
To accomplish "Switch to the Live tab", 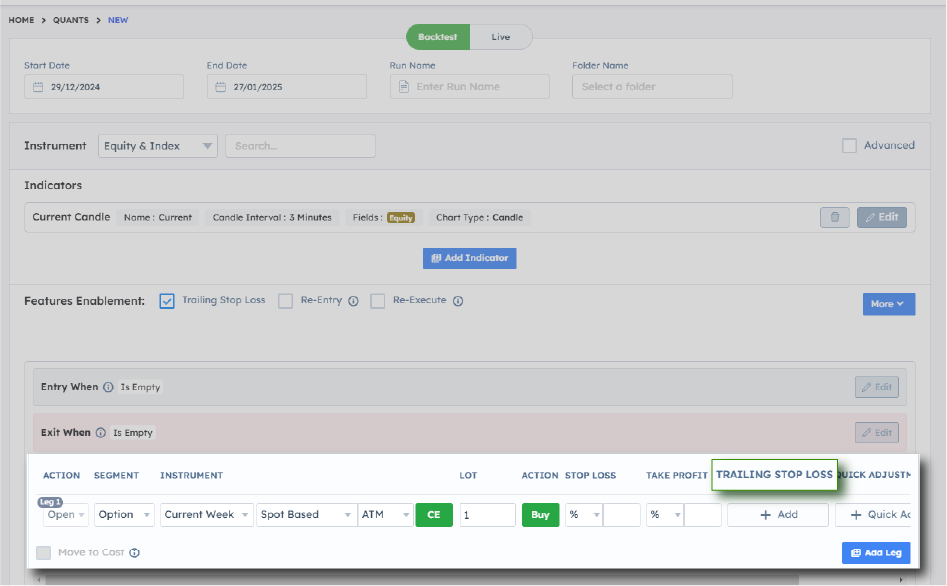I will pyautogui.click(x=501, y=37).
